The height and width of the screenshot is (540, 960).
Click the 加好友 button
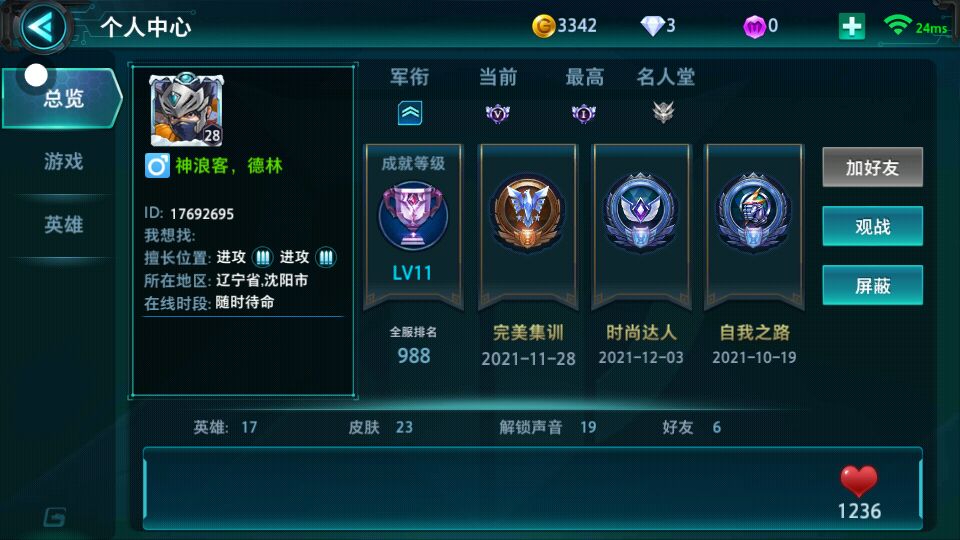pyautogui.click(x=872, y=167)
